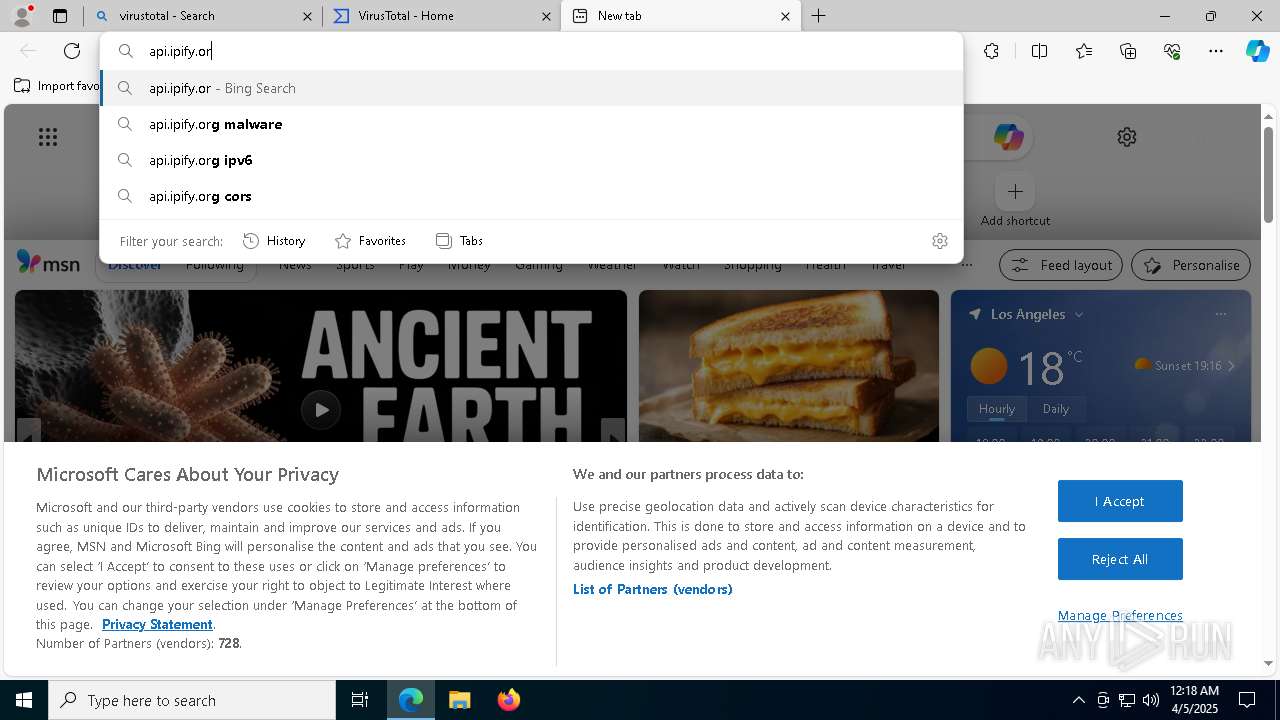Open Browser essentials heart icon
Screen dimensions: 1280x720
coord(1172,51)
